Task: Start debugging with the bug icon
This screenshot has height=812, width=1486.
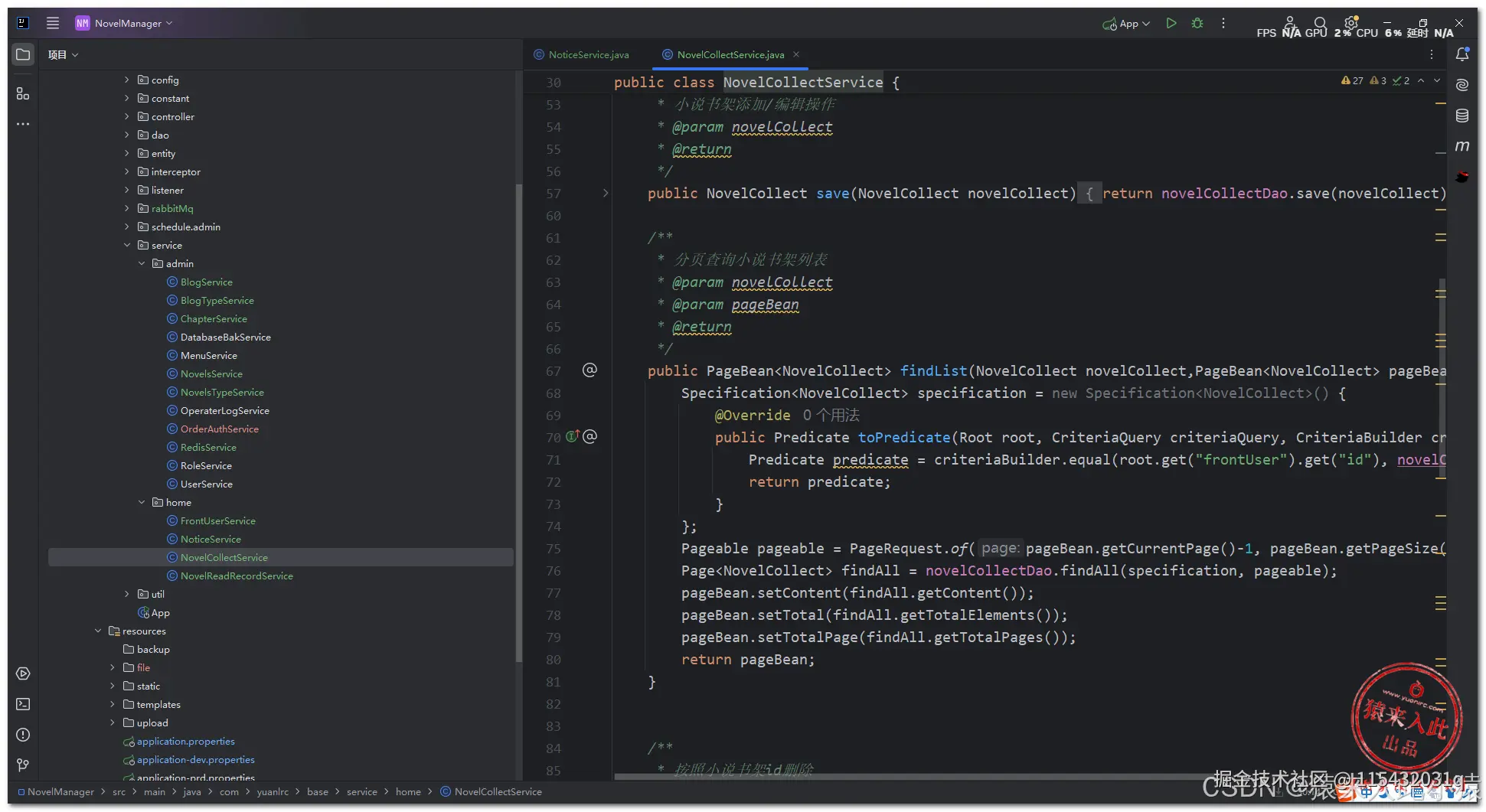Action: (1197, 24)
